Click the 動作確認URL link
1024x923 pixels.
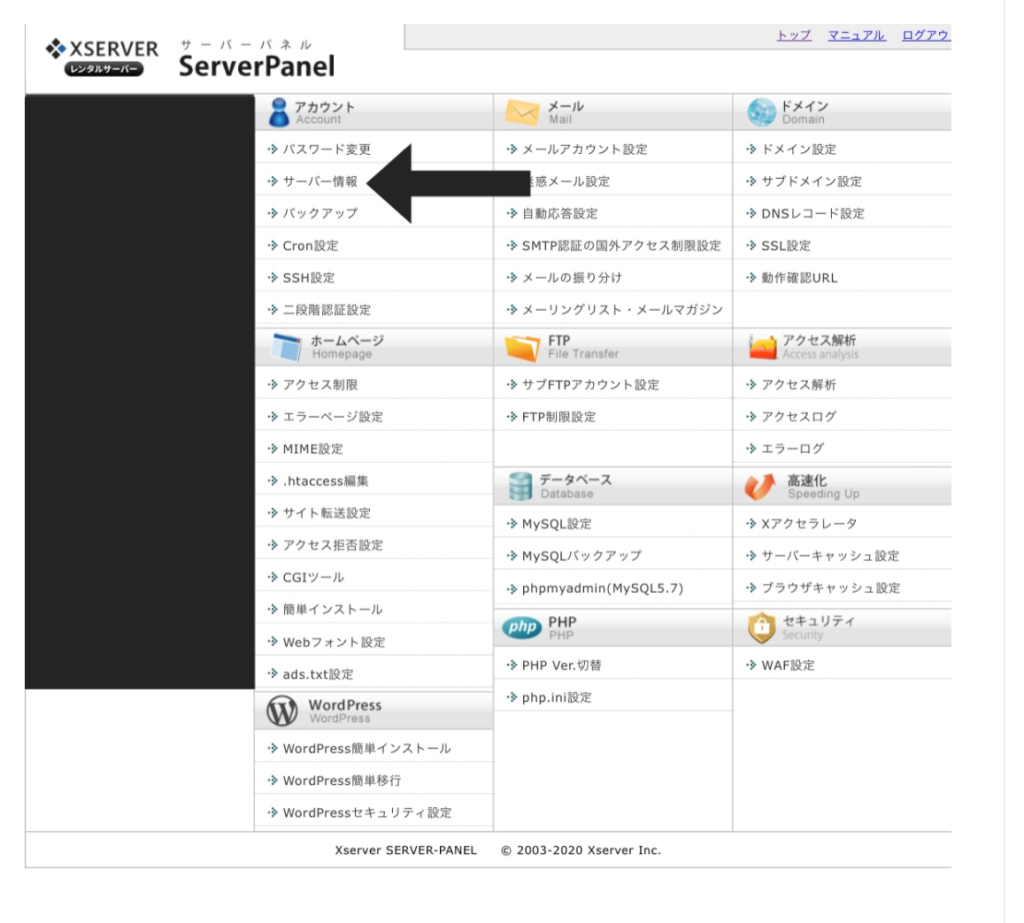[x=799, y=278]
